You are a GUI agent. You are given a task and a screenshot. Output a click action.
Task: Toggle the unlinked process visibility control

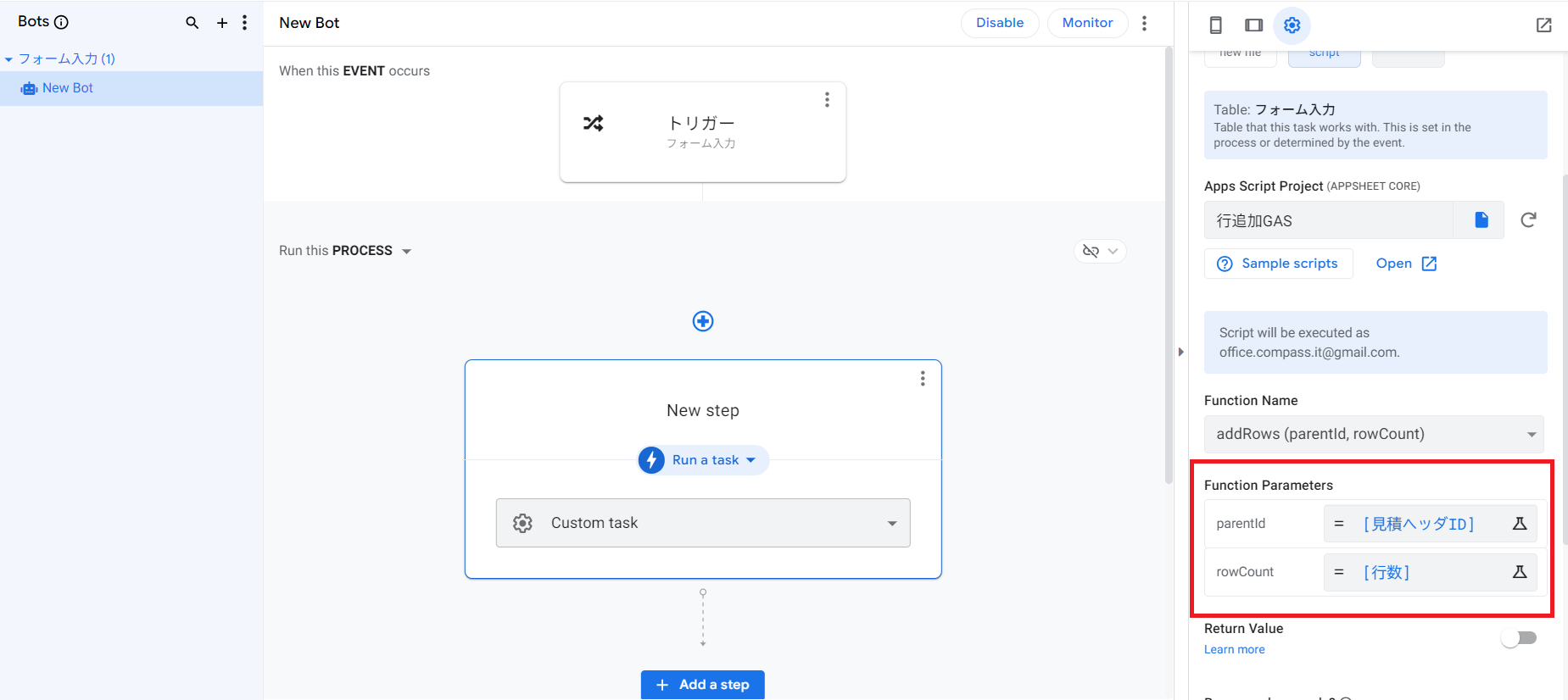click(1100, 251)
